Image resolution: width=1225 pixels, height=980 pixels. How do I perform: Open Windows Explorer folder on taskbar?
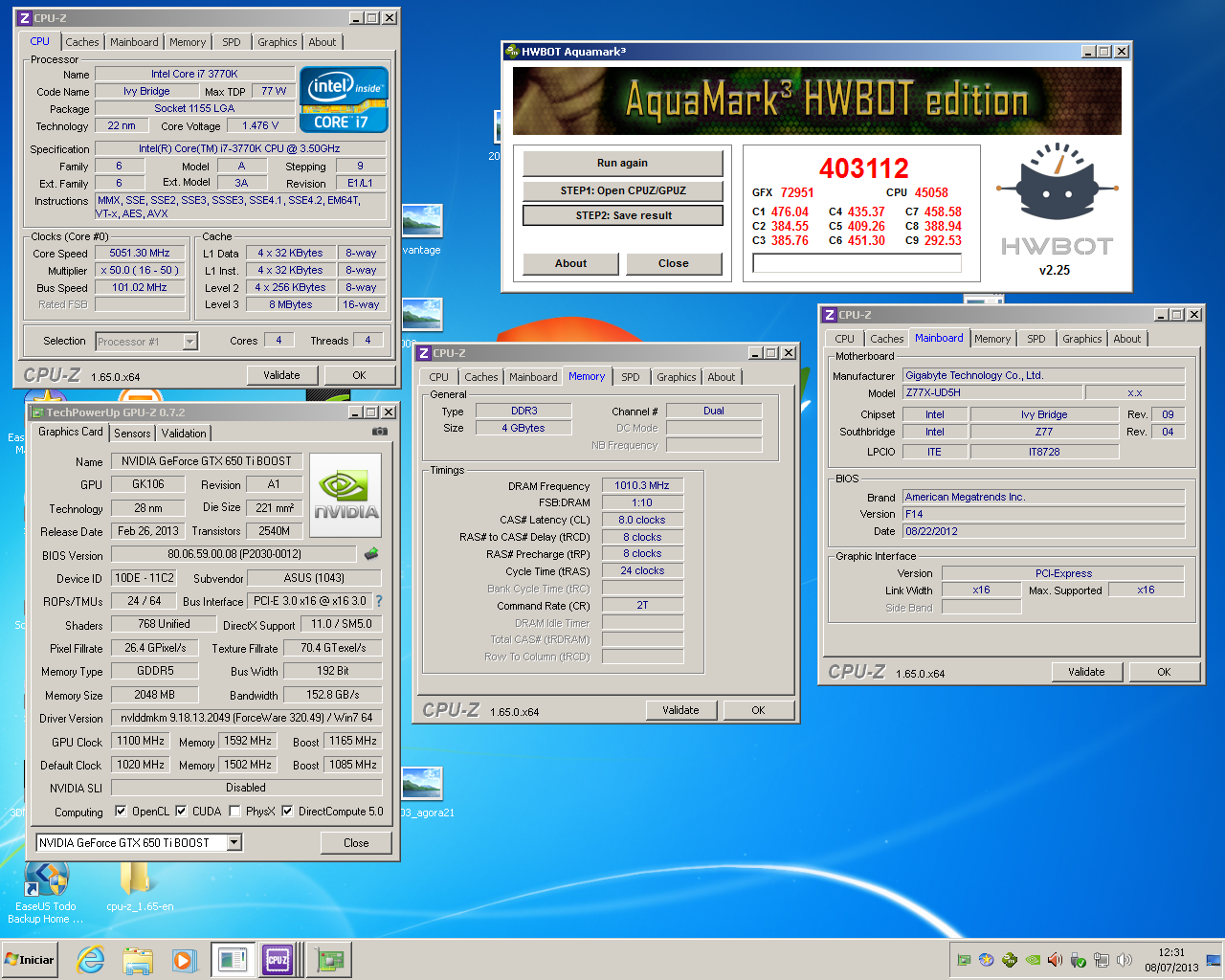point(138,960)
